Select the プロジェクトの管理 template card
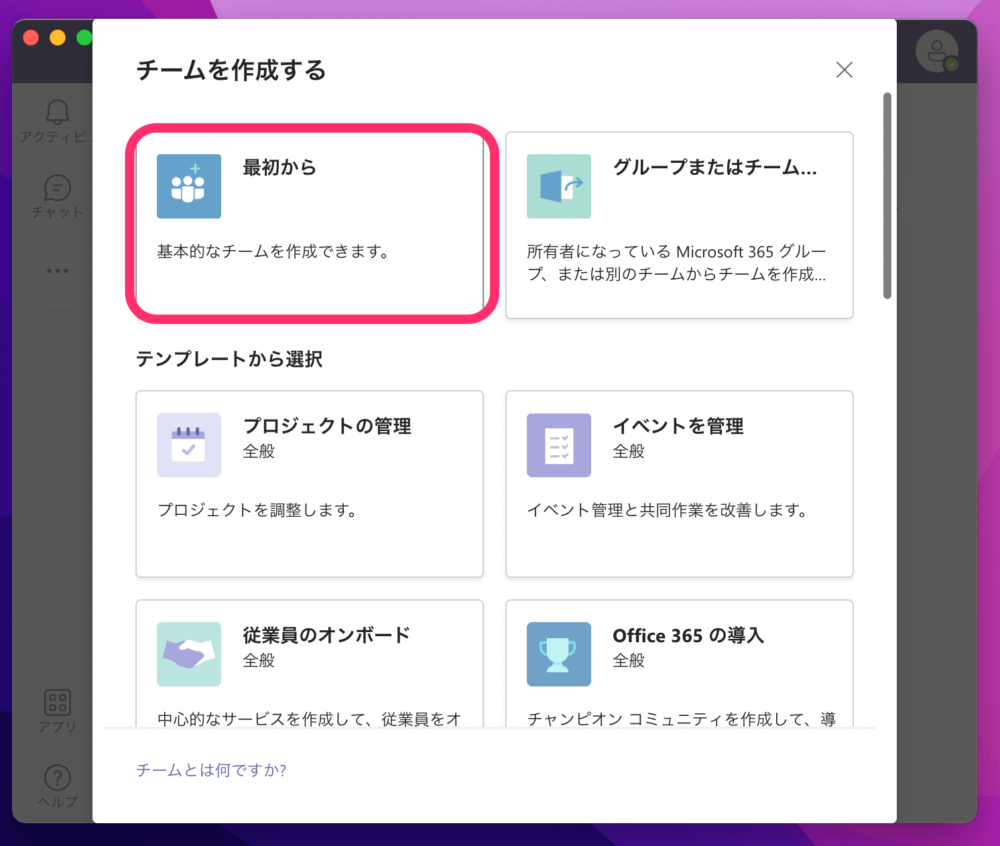The height and width of the screenshot is (846, 1000). click(310, 484)
